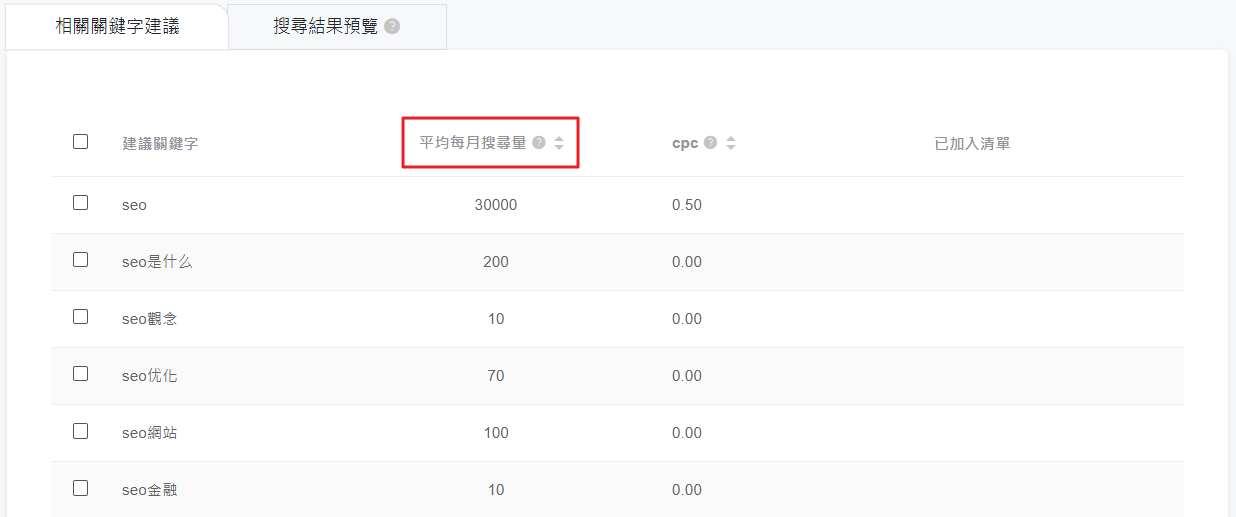Check the box for keyword seo
1236x517 pixels.
click(x=81, y=203)
